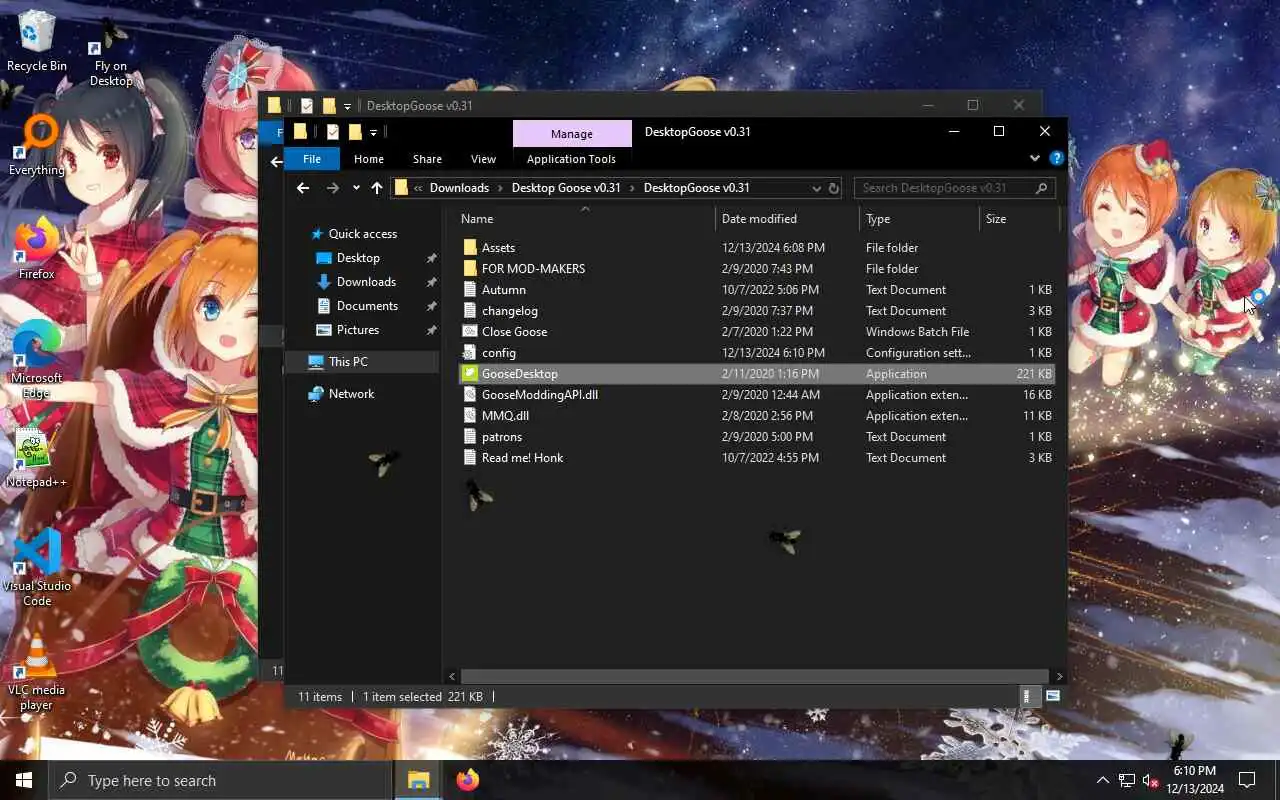This screenshot has width=1280, height=800.
Task: Click the Properties icon in Quick Access Toolbar
Action: click(332, 132)
